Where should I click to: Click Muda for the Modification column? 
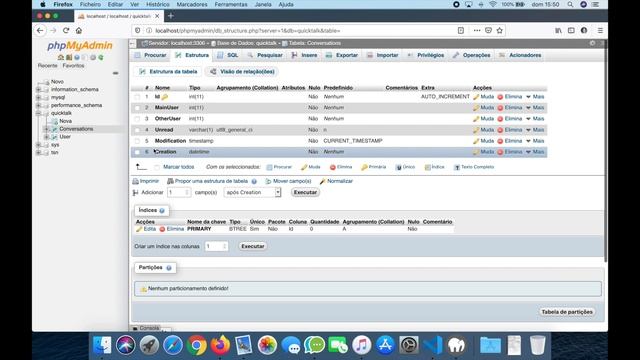483,141
